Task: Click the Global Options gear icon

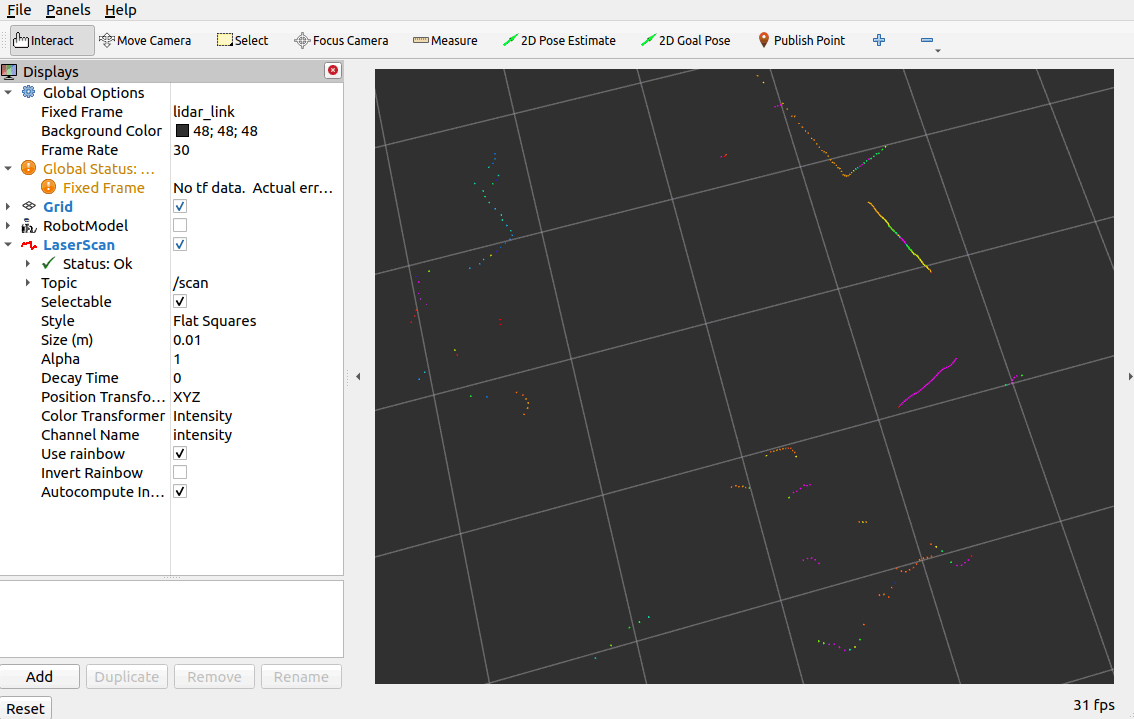Action: coord(28,92)
